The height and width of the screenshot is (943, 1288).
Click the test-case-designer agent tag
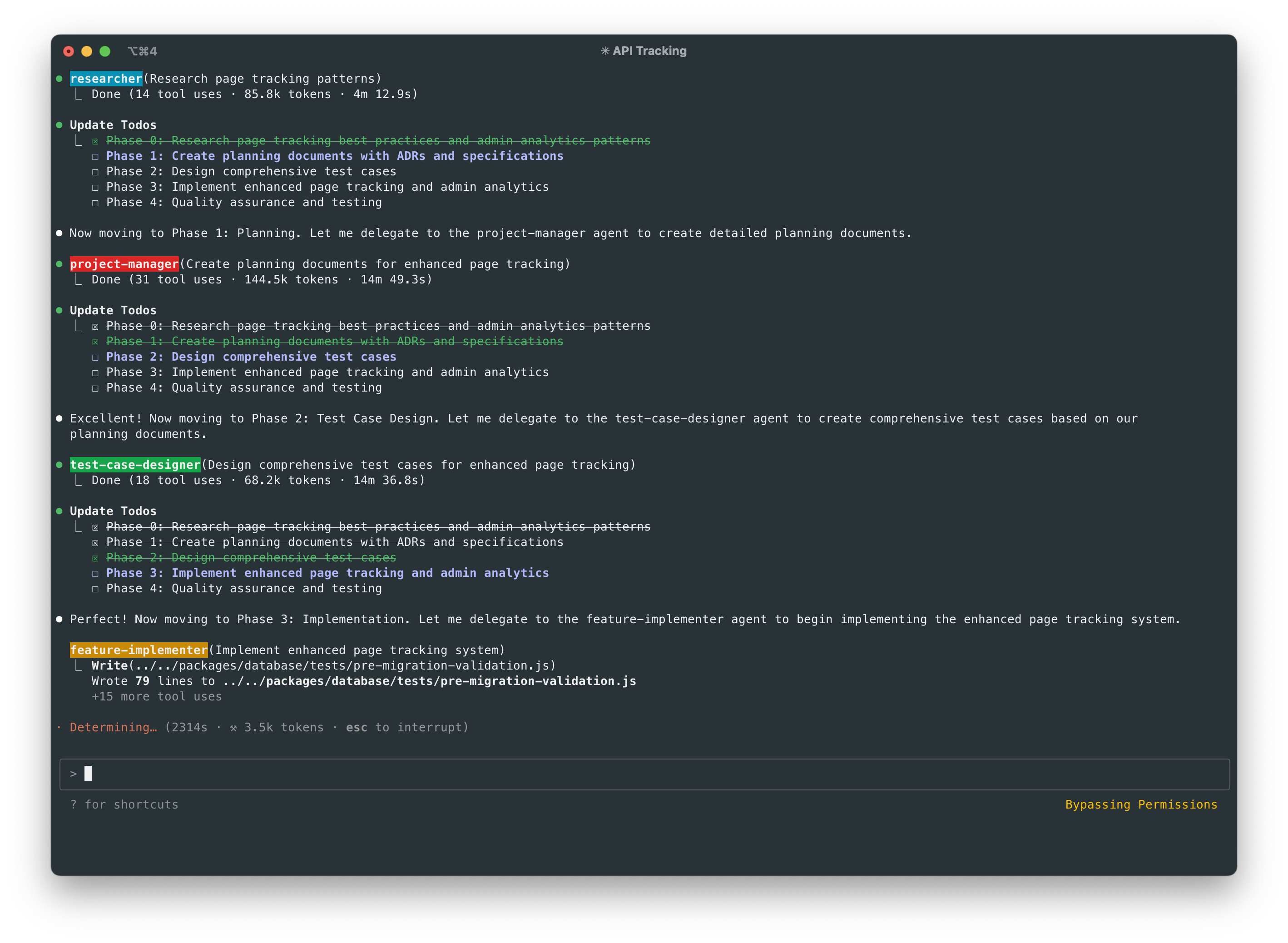coord(135,465)
